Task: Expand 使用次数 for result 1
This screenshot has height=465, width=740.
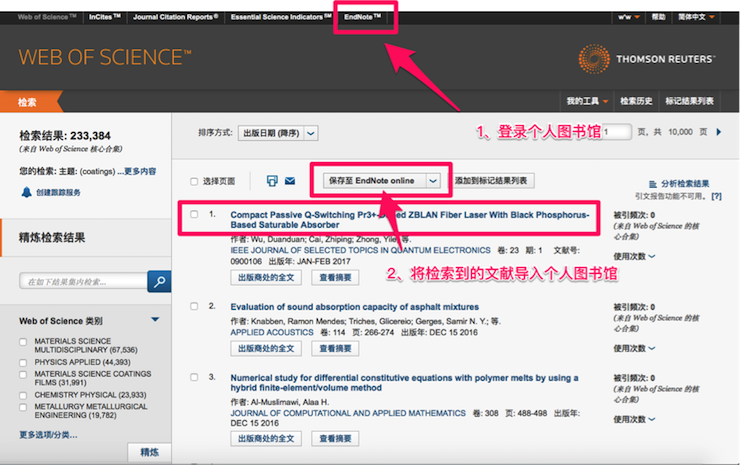Action: [634, 256]
